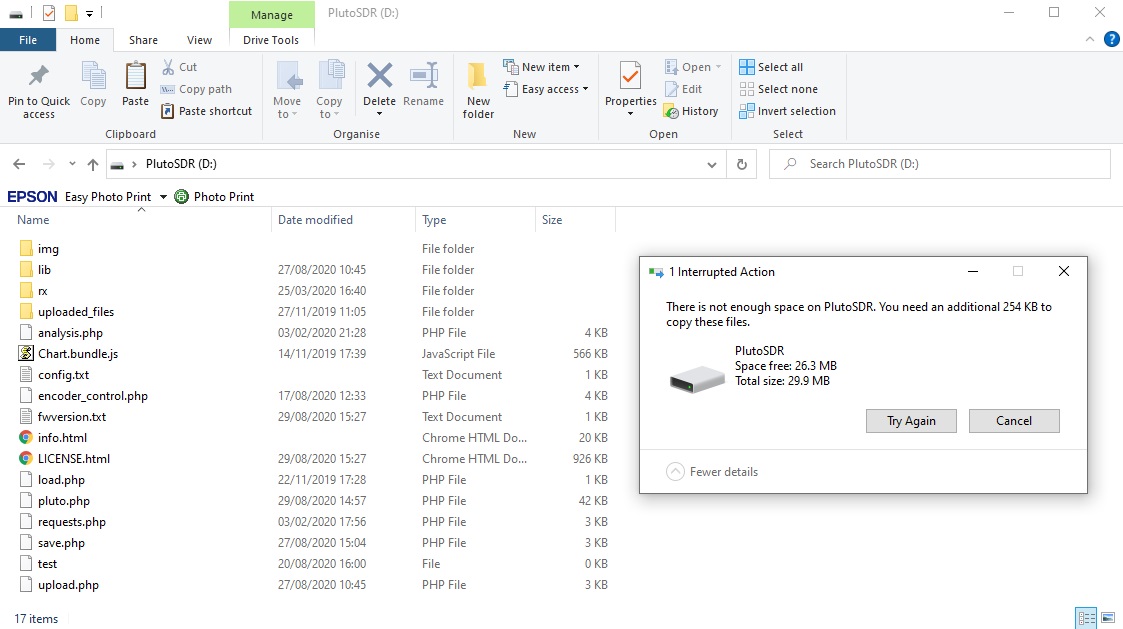The width and height of the screenshot is (1123, 629).
Task: Expand the Properties dropdown arrow
Action: (x=630, y=114)
